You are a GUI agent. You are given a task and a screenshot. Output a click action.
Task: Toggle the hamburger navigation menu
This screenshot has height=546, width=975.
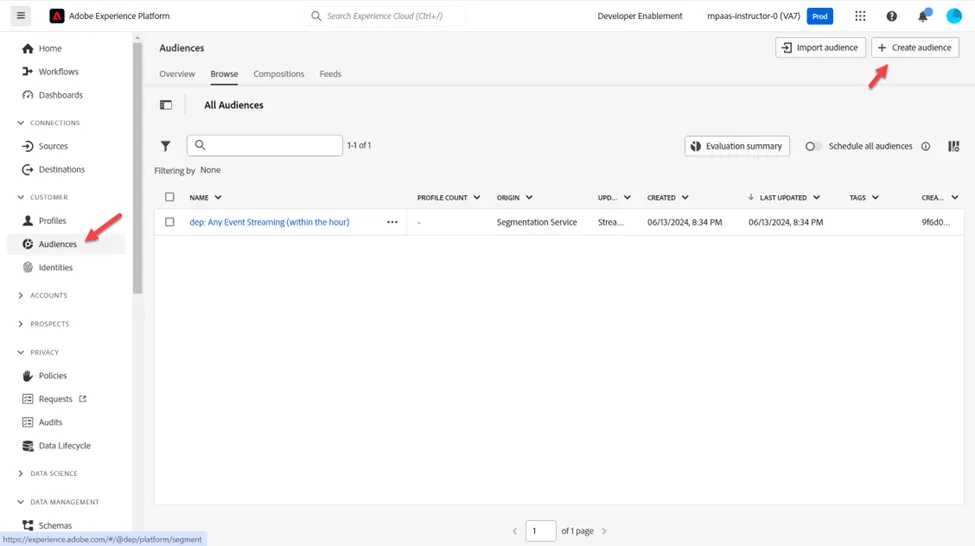click(21, 16)
